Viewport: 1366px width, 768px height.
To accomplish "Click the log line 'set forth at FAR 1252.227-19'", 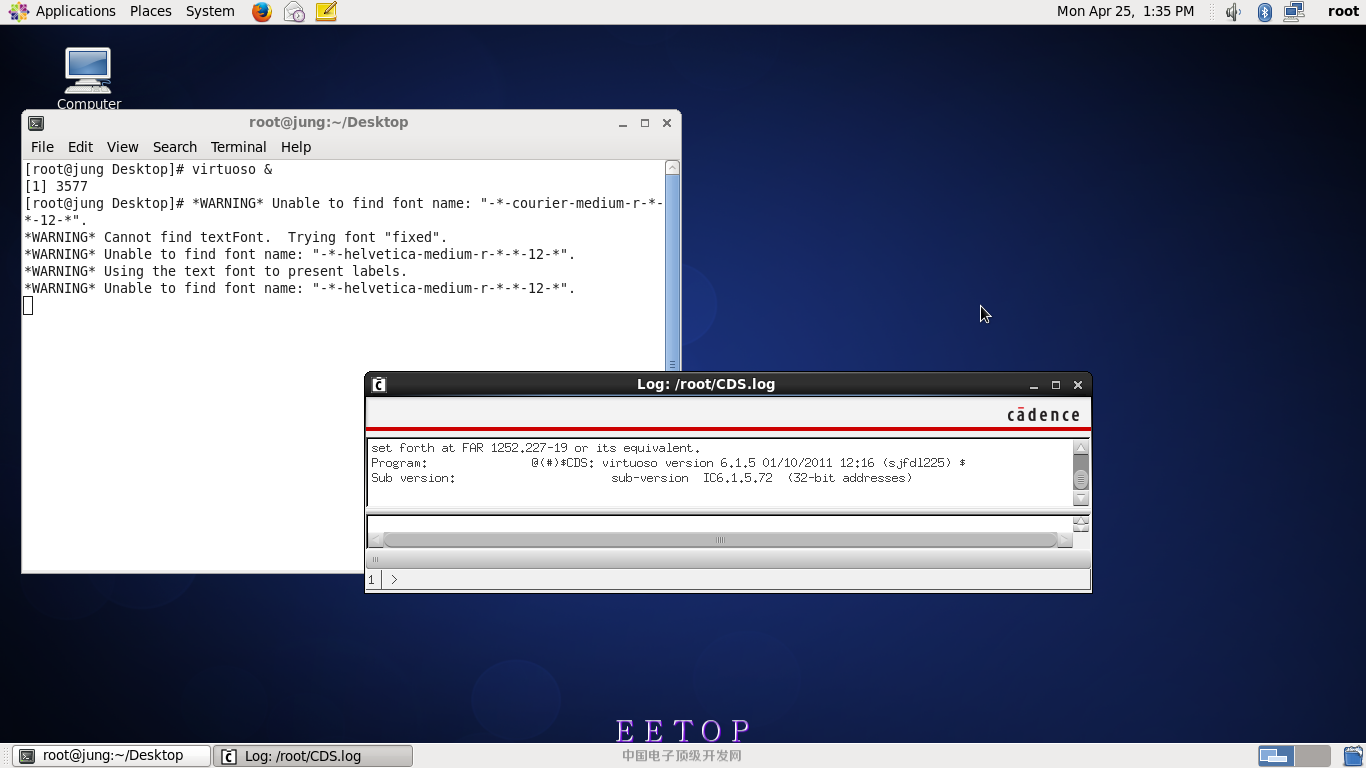I will coord(536,448).
